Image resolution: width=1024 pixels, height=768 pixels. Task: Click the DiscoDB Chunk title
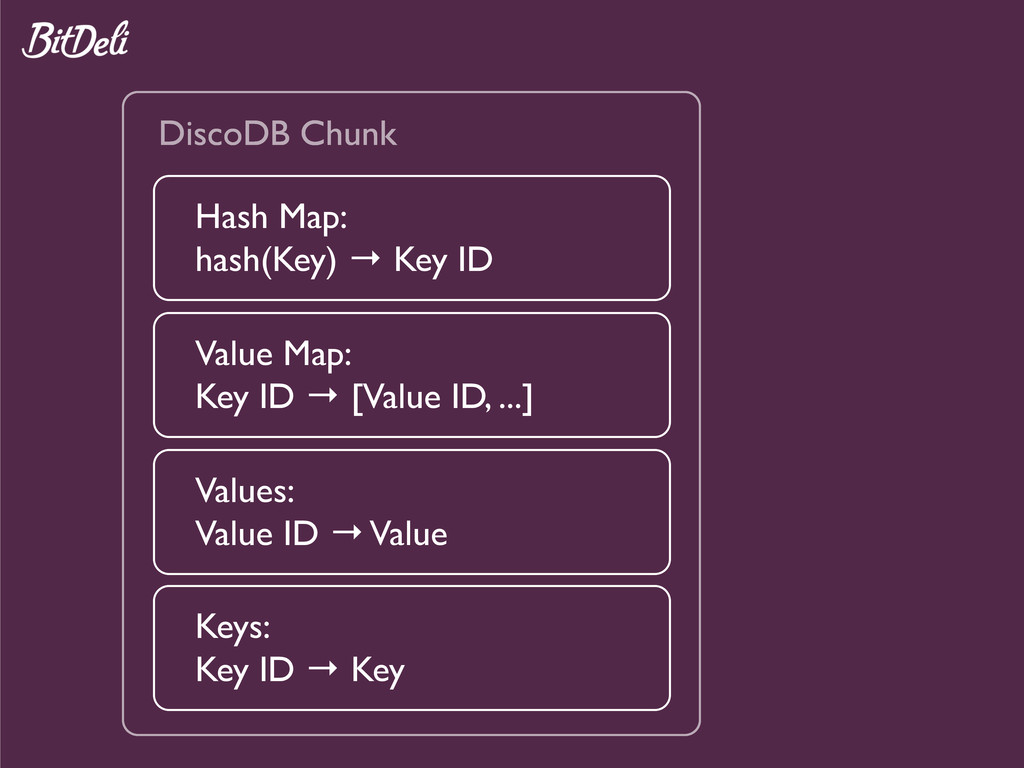278,133
